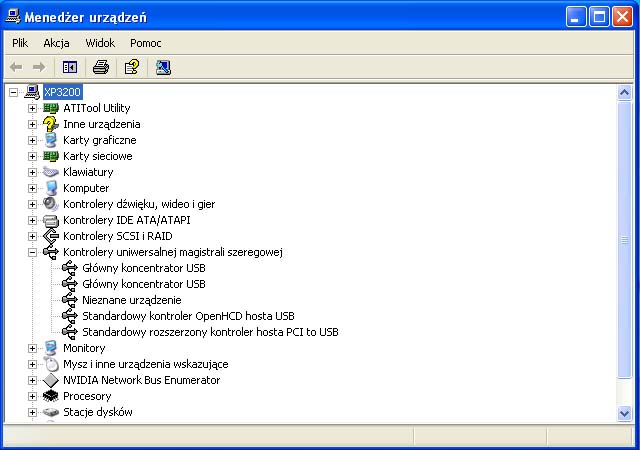Viewport: 640px width, 450px height.
Task: Select the Nieznane urządzenie device
Action: (131, 300)
